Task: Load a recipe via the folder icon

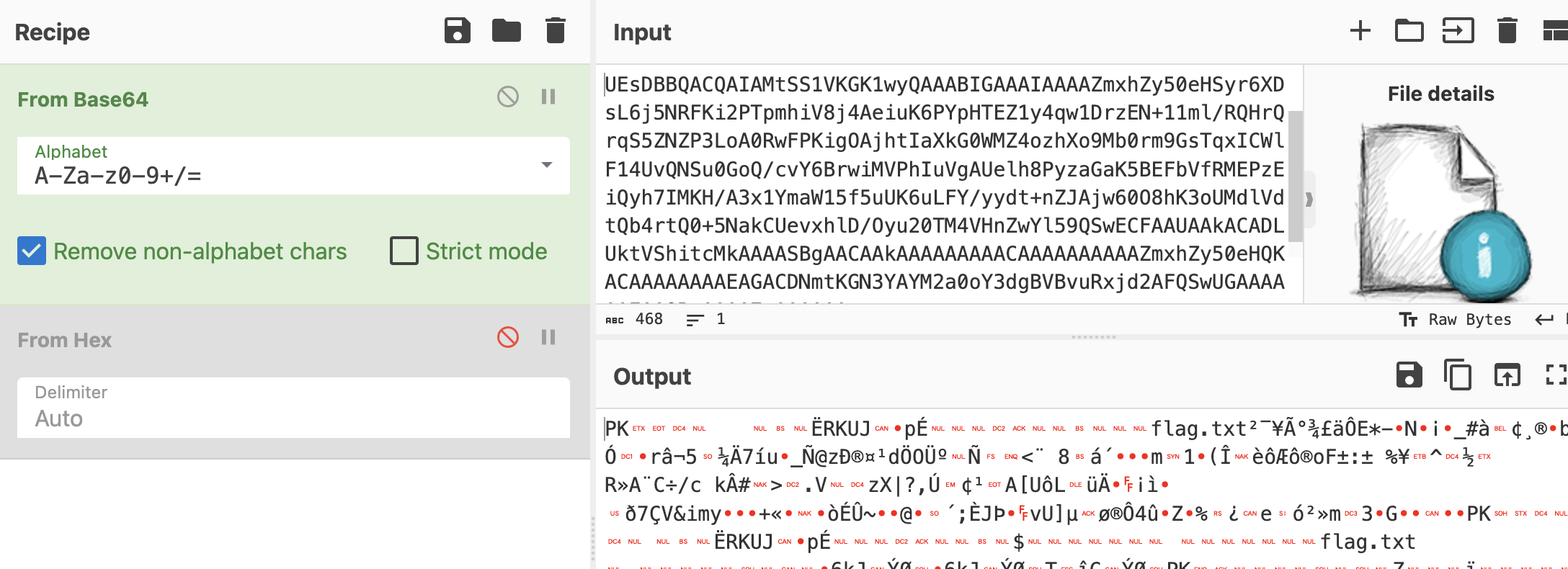Action: [506, 31]
